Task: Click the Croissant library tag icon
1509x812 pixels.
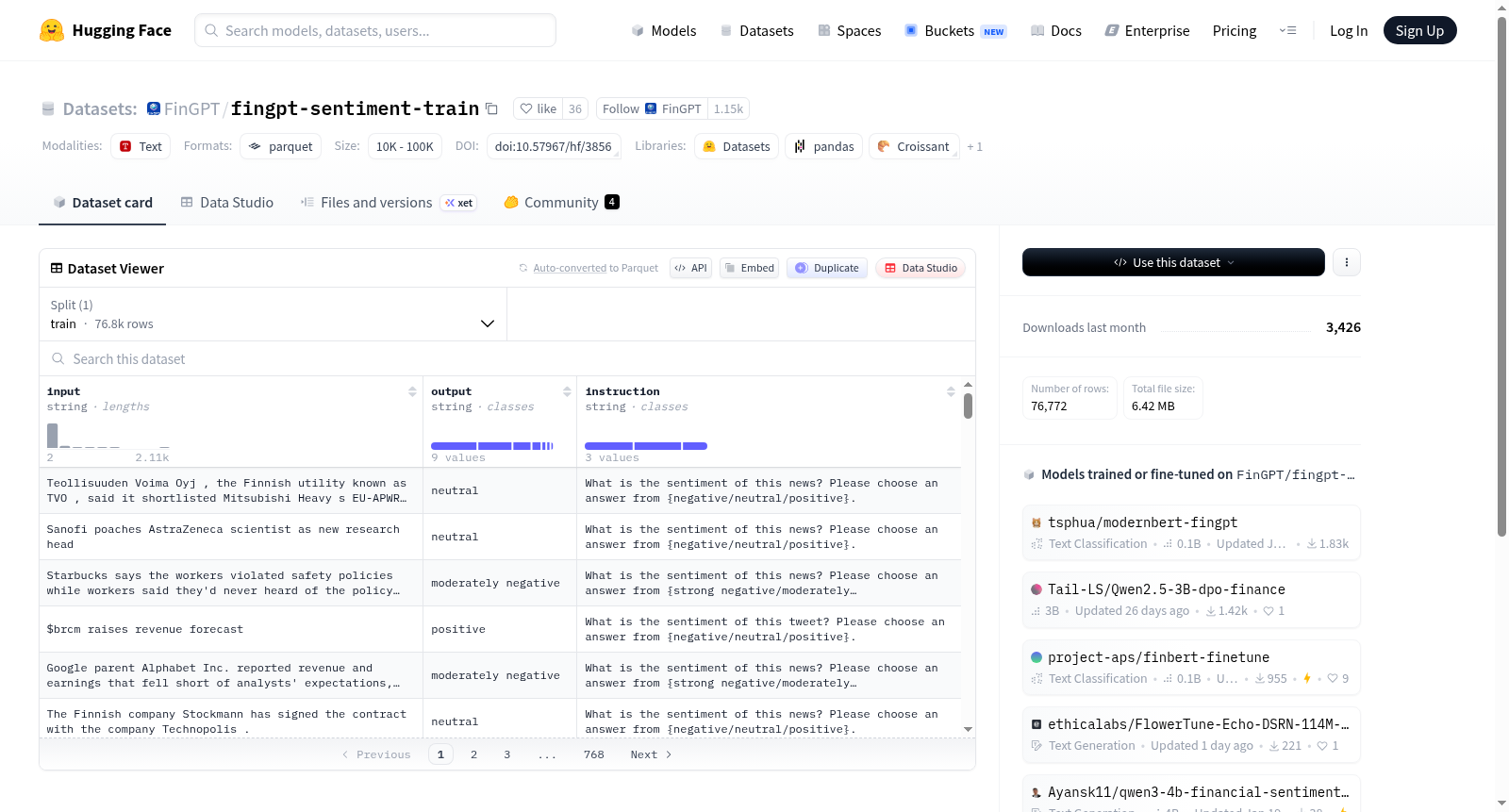Action: 884,146
